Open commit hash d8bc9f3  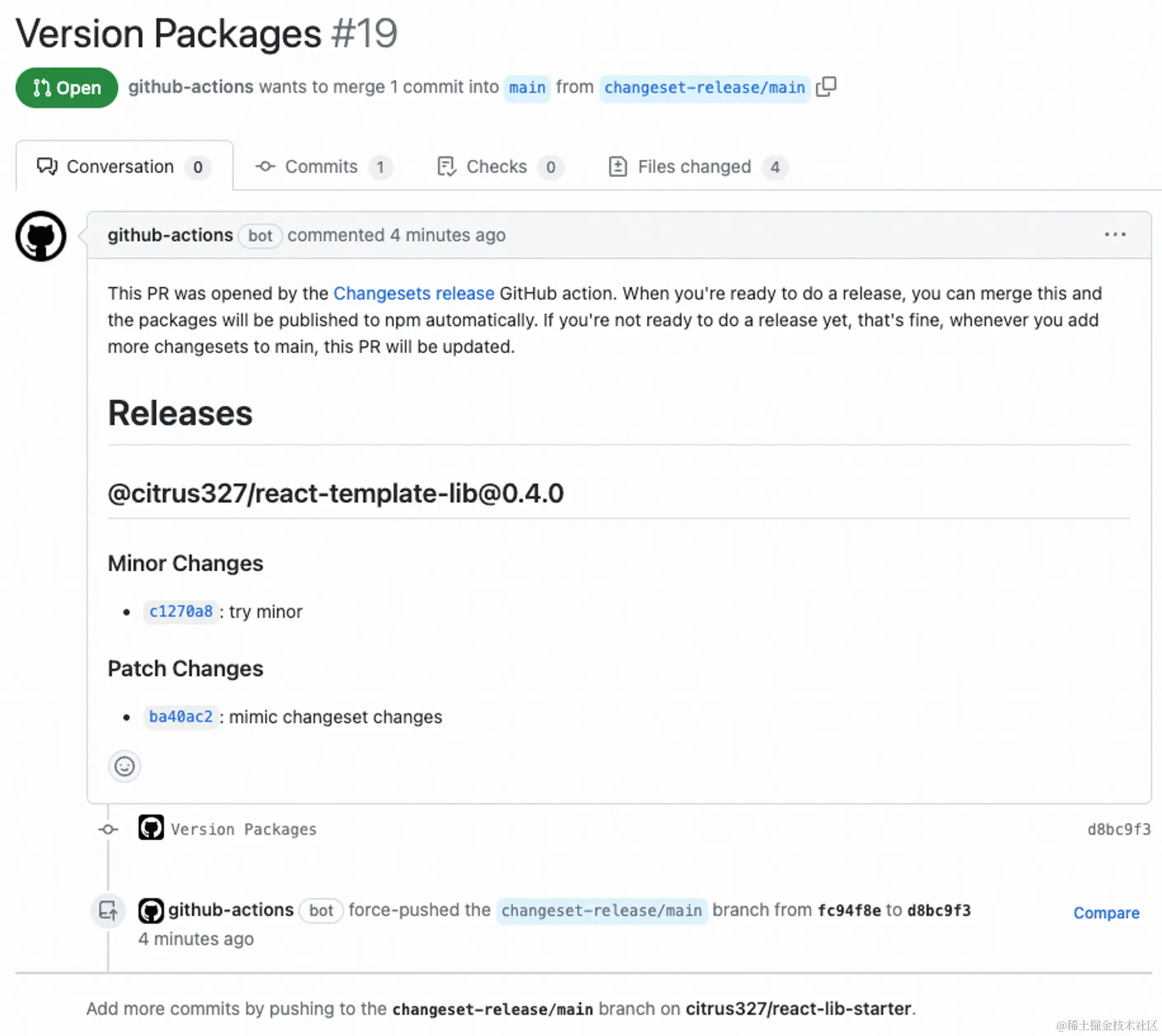(x=1119, y=830)
